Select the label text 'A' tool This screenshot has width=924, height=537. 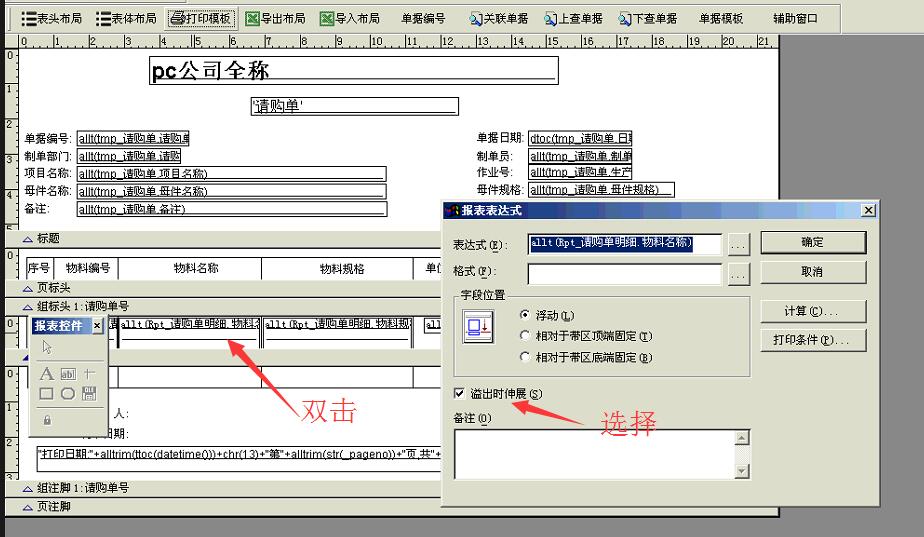click(x=46, y=374)
